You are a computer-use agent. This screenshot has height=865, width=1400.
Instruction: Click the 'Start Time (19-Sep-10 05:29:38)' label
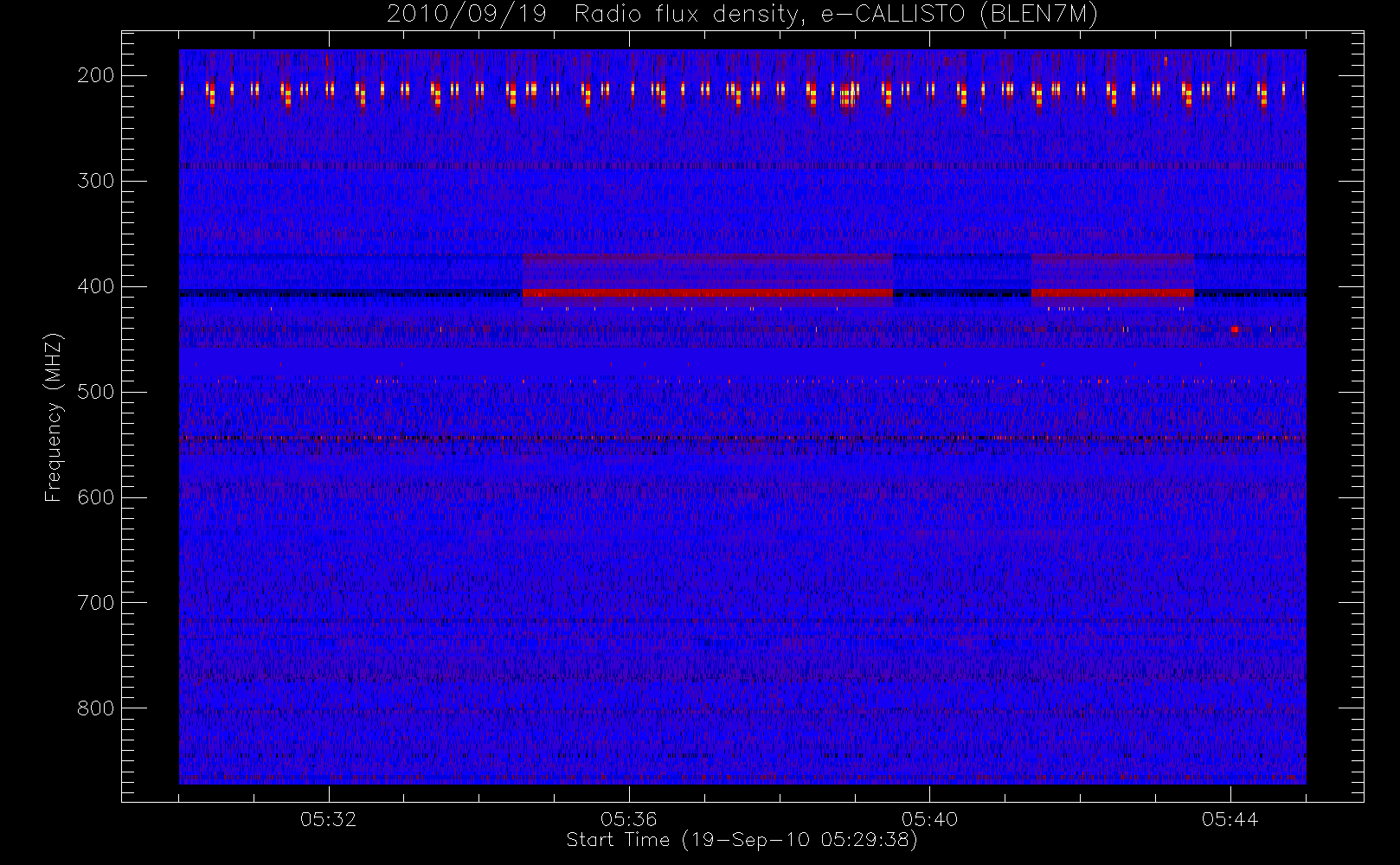(x=742, y=840)
